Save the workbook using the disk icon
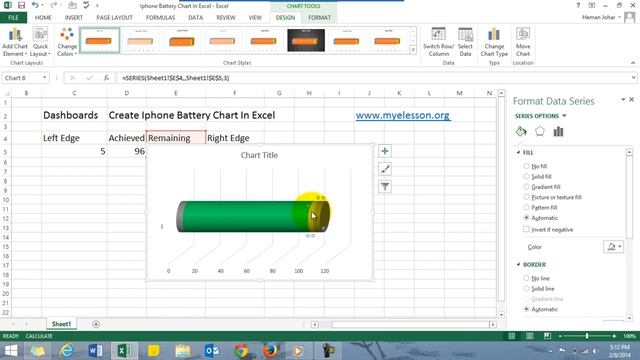 [x=21, y=6]
